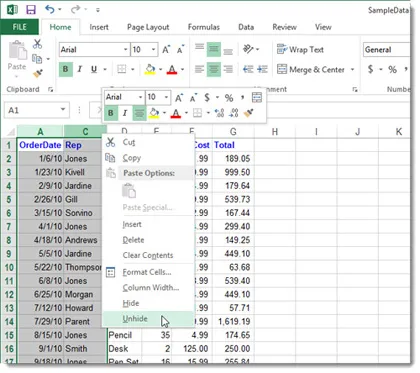Image resolution: width=420 pixels, height=373 pixels.
Task: Toggle ribbon Center alignment
Action: 214,69
